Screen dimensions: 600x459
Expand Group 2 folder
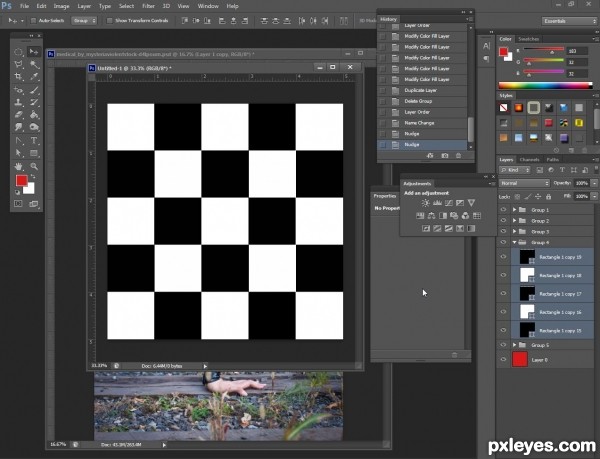[x=515, y=221]
